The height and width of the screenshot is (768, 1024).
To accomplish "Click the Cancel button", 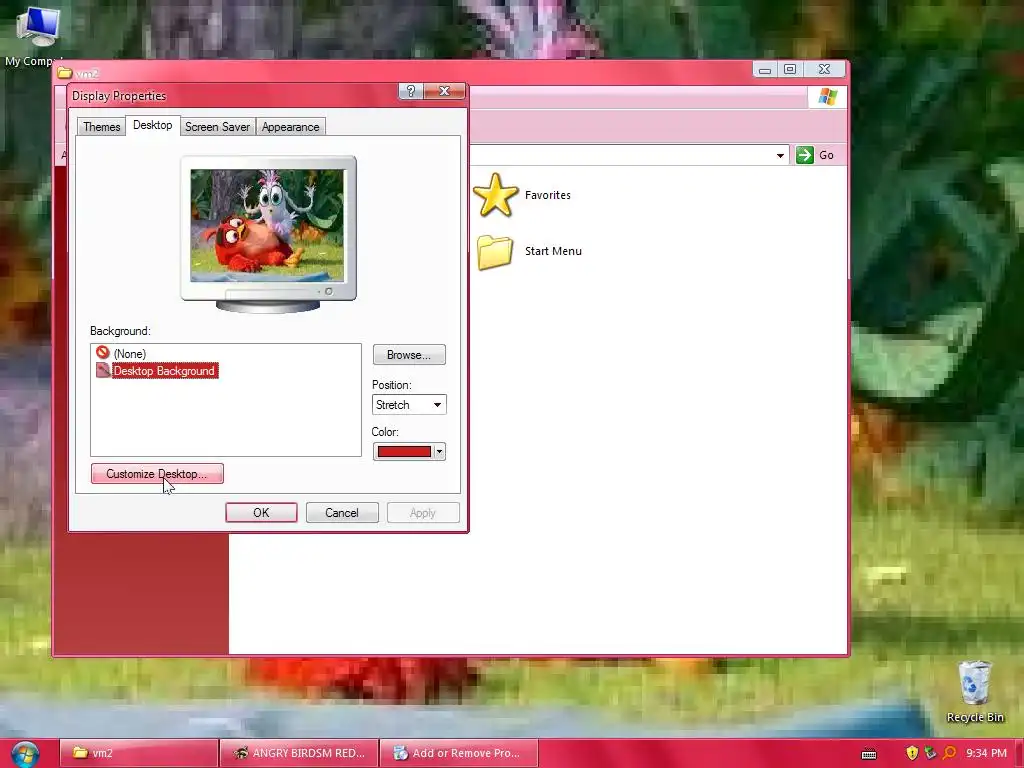I will click(x=342, y=513).
